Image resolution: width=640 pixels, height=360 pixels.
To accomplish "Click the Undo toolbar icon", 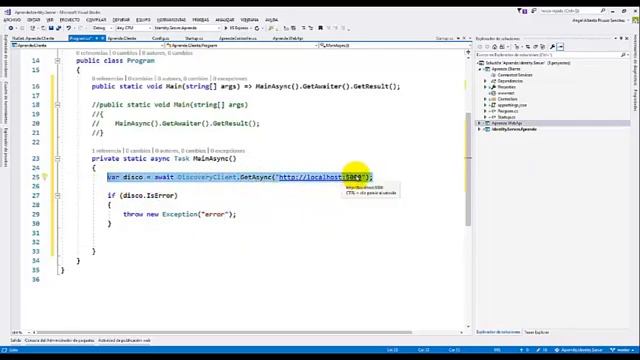I will (x=69, y=28).
